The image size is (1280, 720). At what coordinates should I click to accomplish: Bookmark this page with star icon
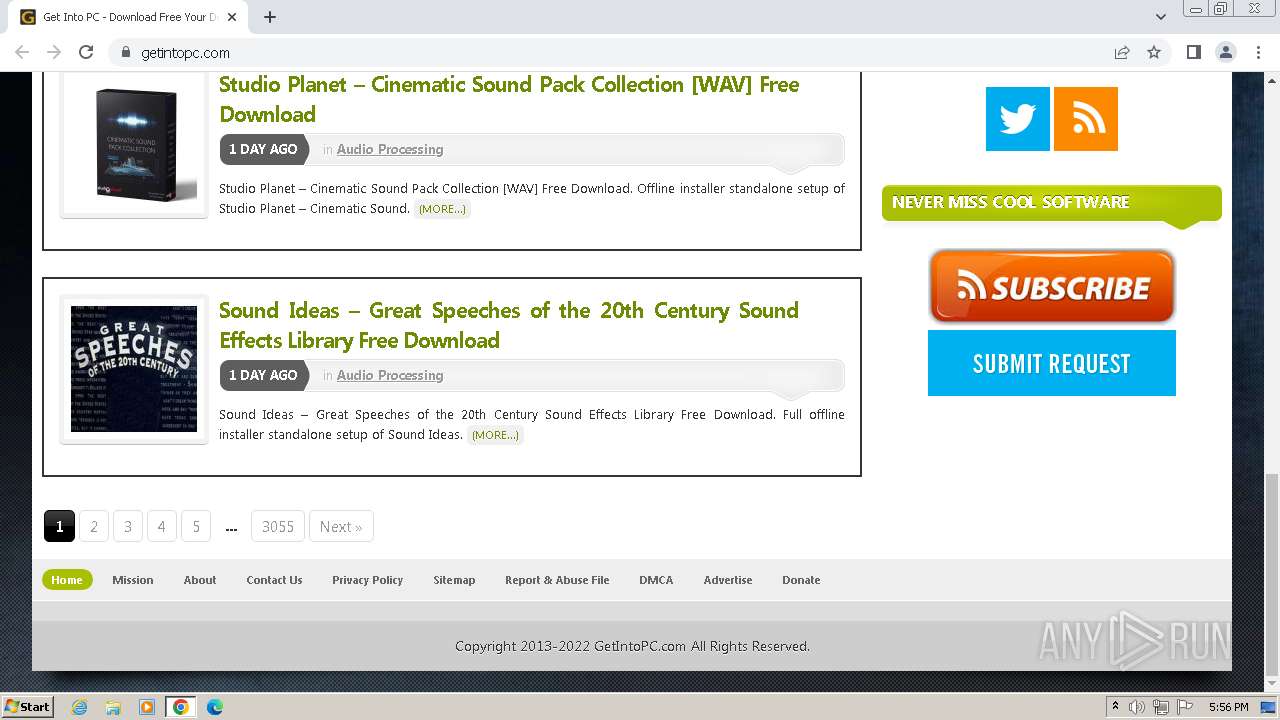point(1154,52)
